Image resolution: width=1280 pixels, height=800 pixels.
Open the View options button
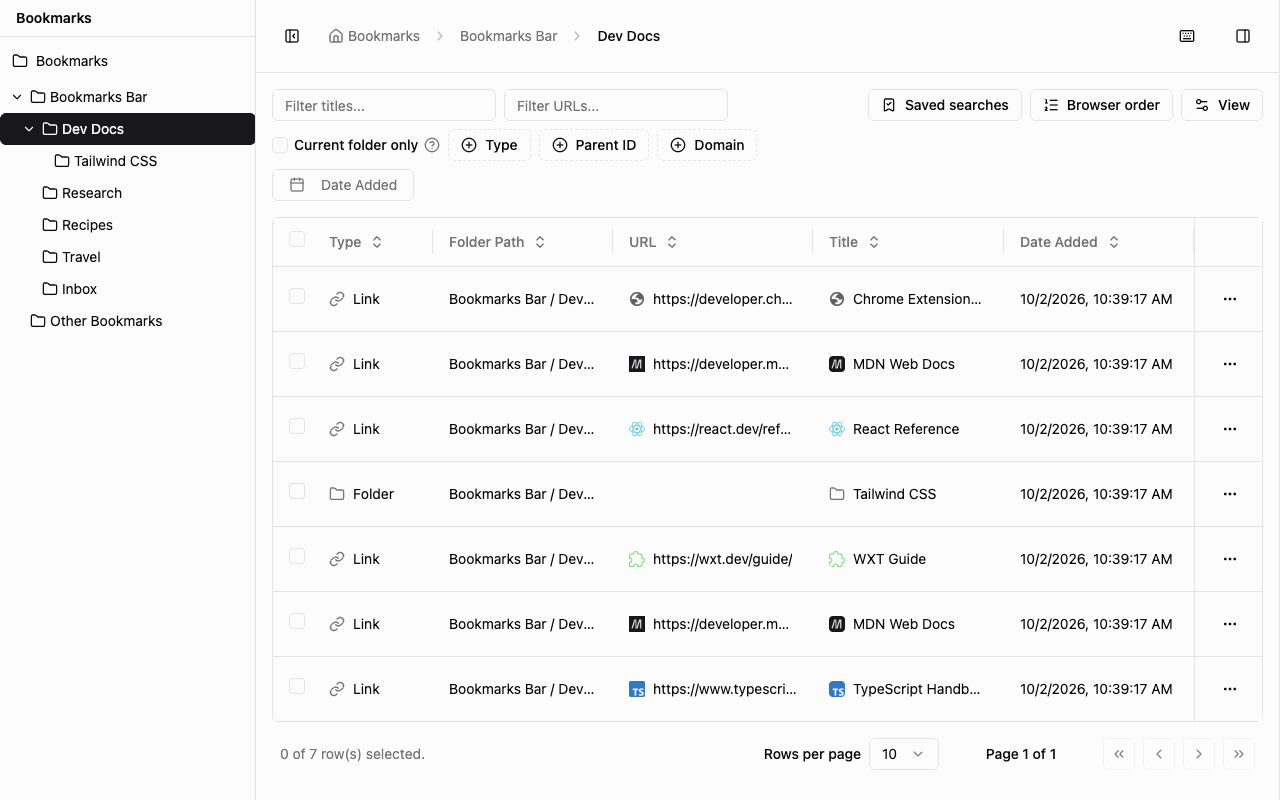coord(1222,105)
